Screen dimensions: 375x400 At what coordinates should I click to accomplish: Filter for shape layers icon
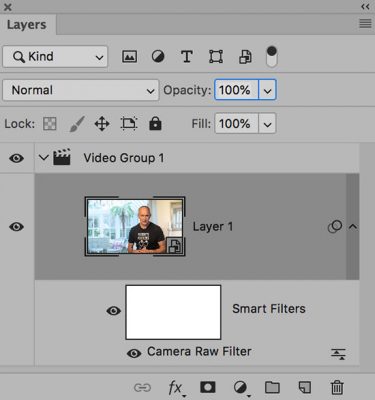[x=216, y=57]
